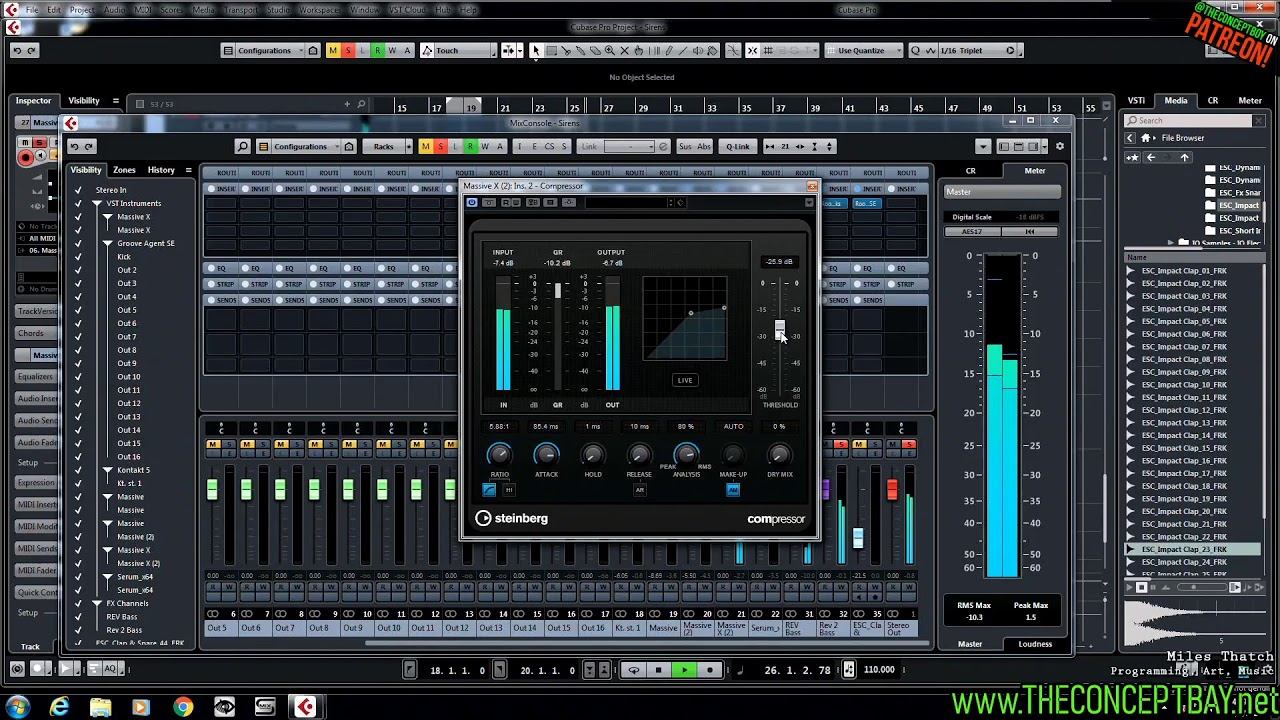Screen dimensions: 1280x720
Task: Click the green R read-all button in MixConsole
Action: click(x=470, y=147)
